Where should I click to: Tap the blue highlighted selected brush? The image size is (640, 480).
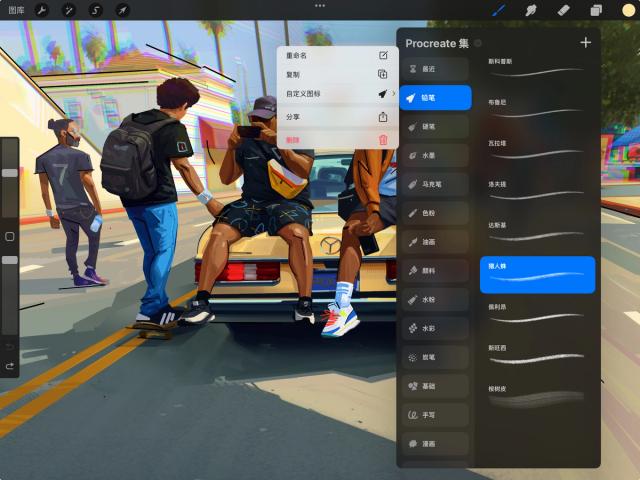click(537, 275)
